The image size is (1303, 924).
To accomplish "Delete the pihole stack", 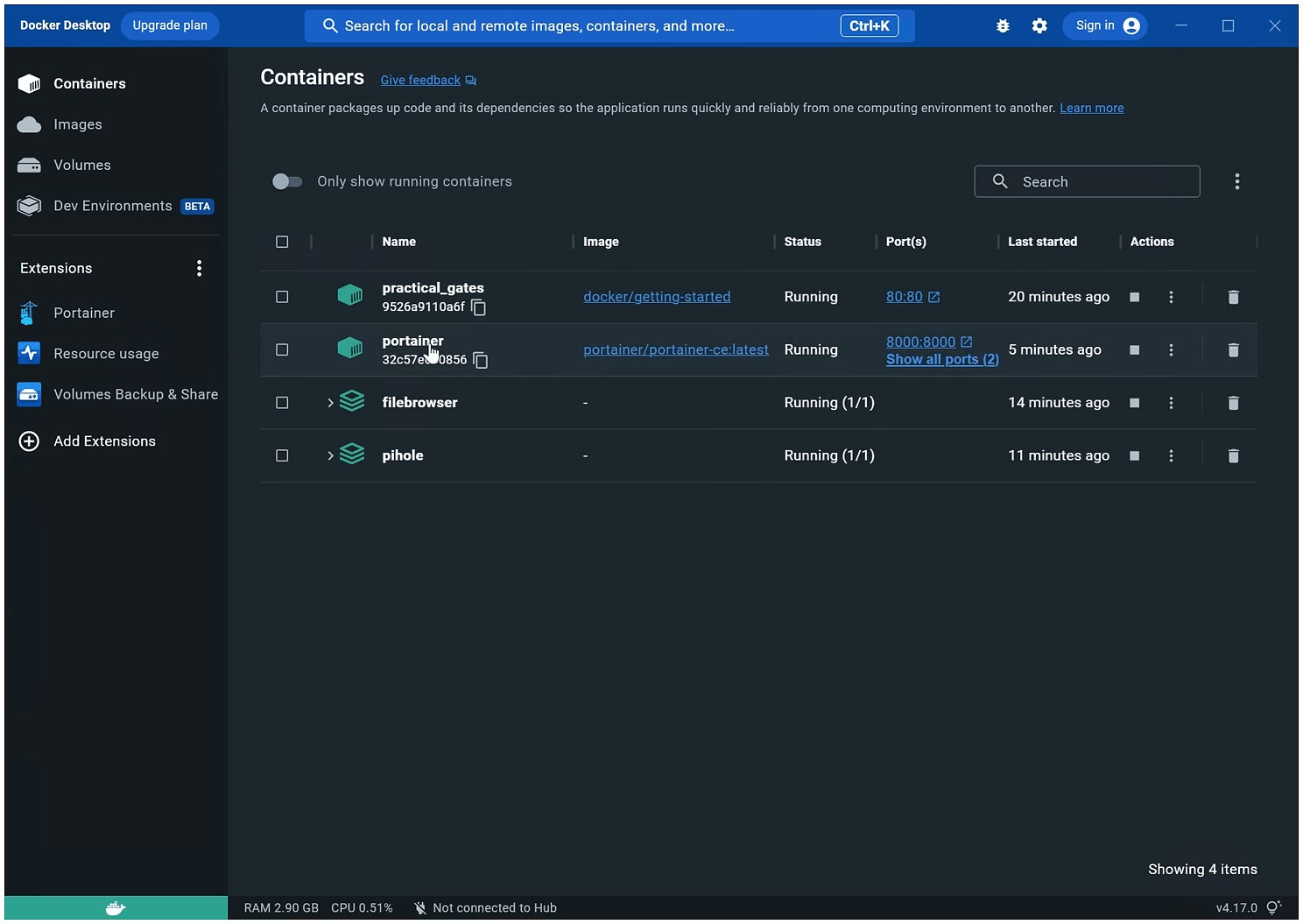I will click(1233, 455).
